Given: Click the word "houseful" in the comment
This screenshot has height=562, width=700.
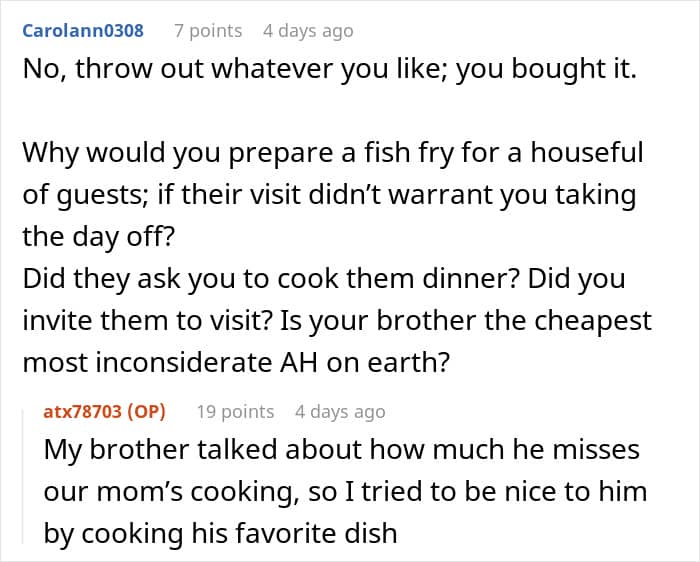Looking at the screenshot, I should [587, 152].
